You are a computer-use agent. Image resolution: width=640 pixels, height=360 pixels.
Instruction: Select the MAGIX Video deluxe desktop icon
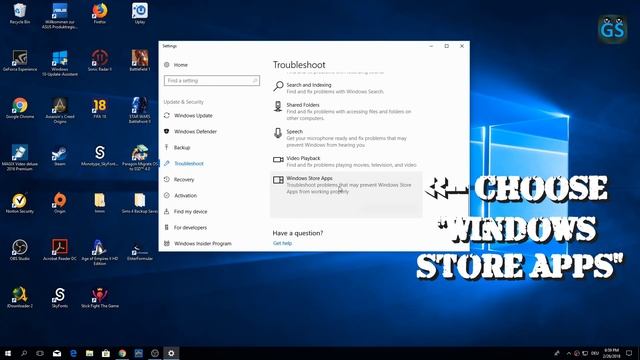coord(20,157)
